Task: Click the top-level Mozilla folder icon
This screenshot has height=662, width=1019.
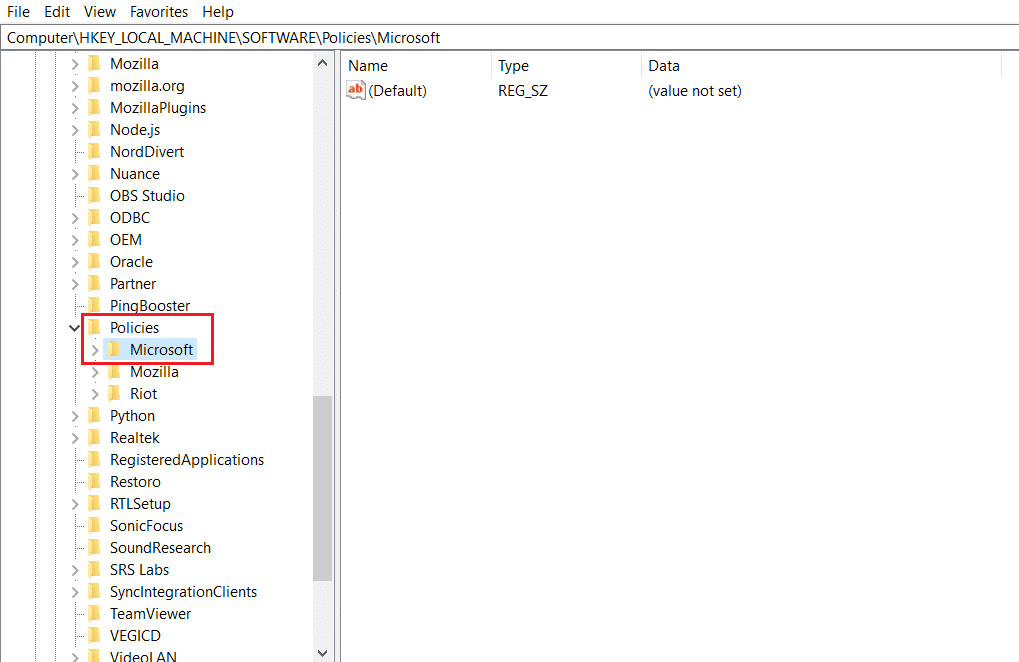Action: [x=94, y=63]
